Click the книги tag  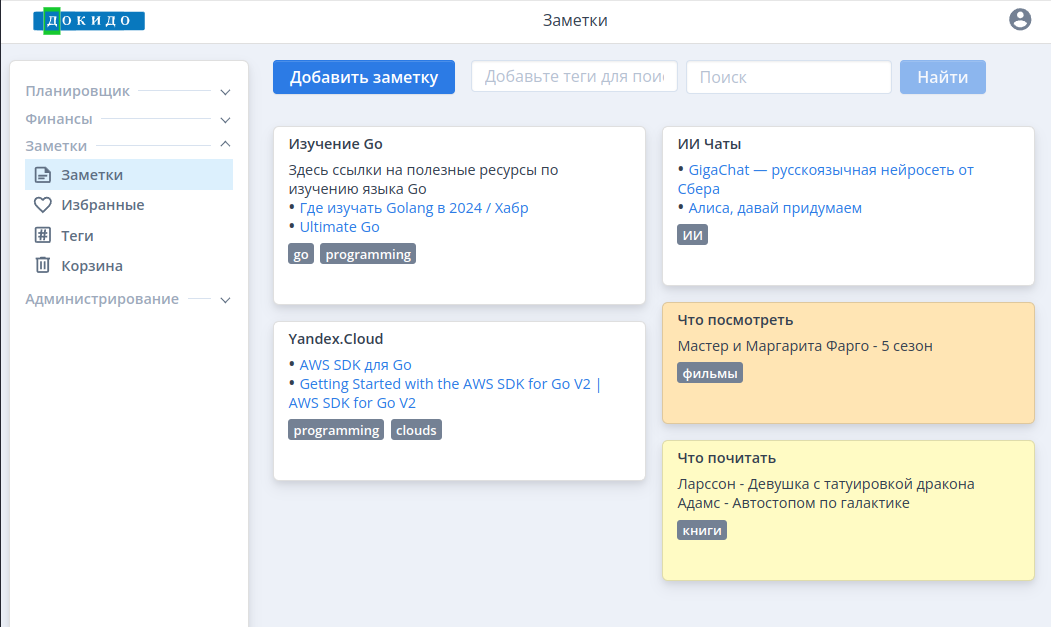[702, 530]
